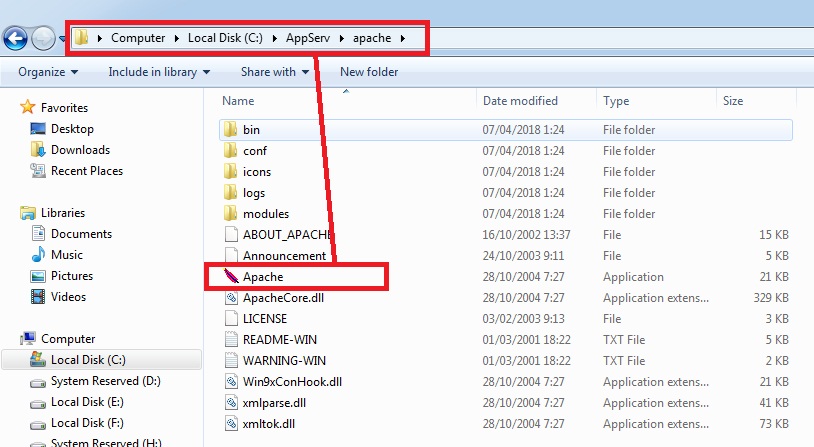Click the ApacheCore.dll file icon

pos(231,297)
